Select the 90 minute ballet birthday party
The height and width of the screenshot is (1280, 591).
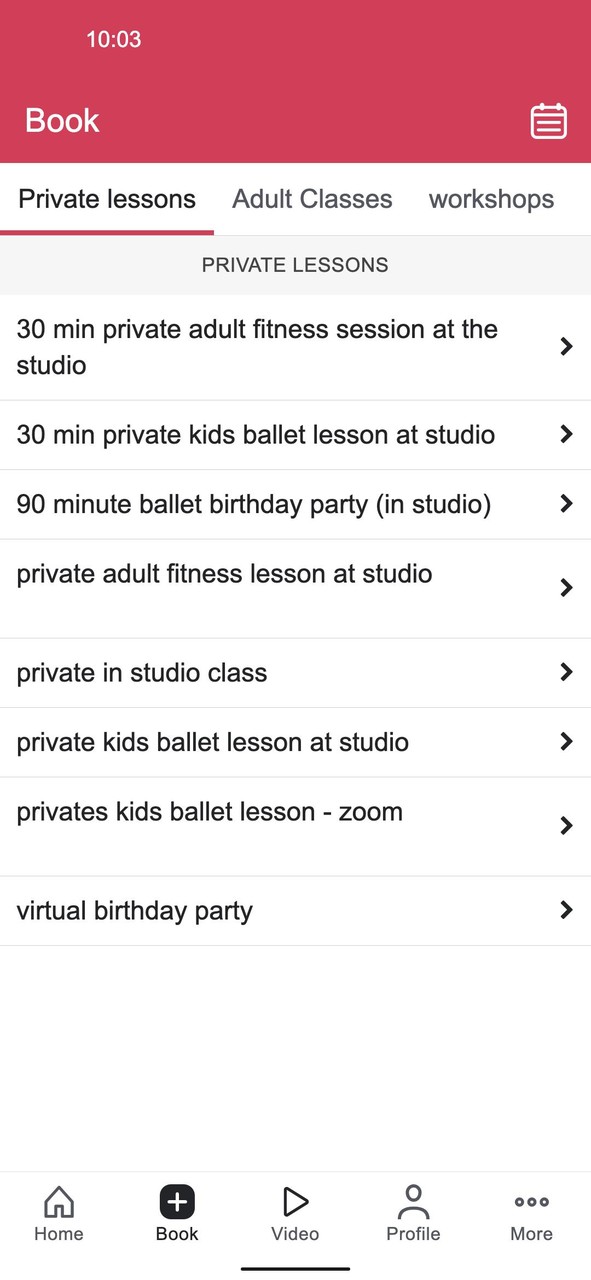click(295, 504)
